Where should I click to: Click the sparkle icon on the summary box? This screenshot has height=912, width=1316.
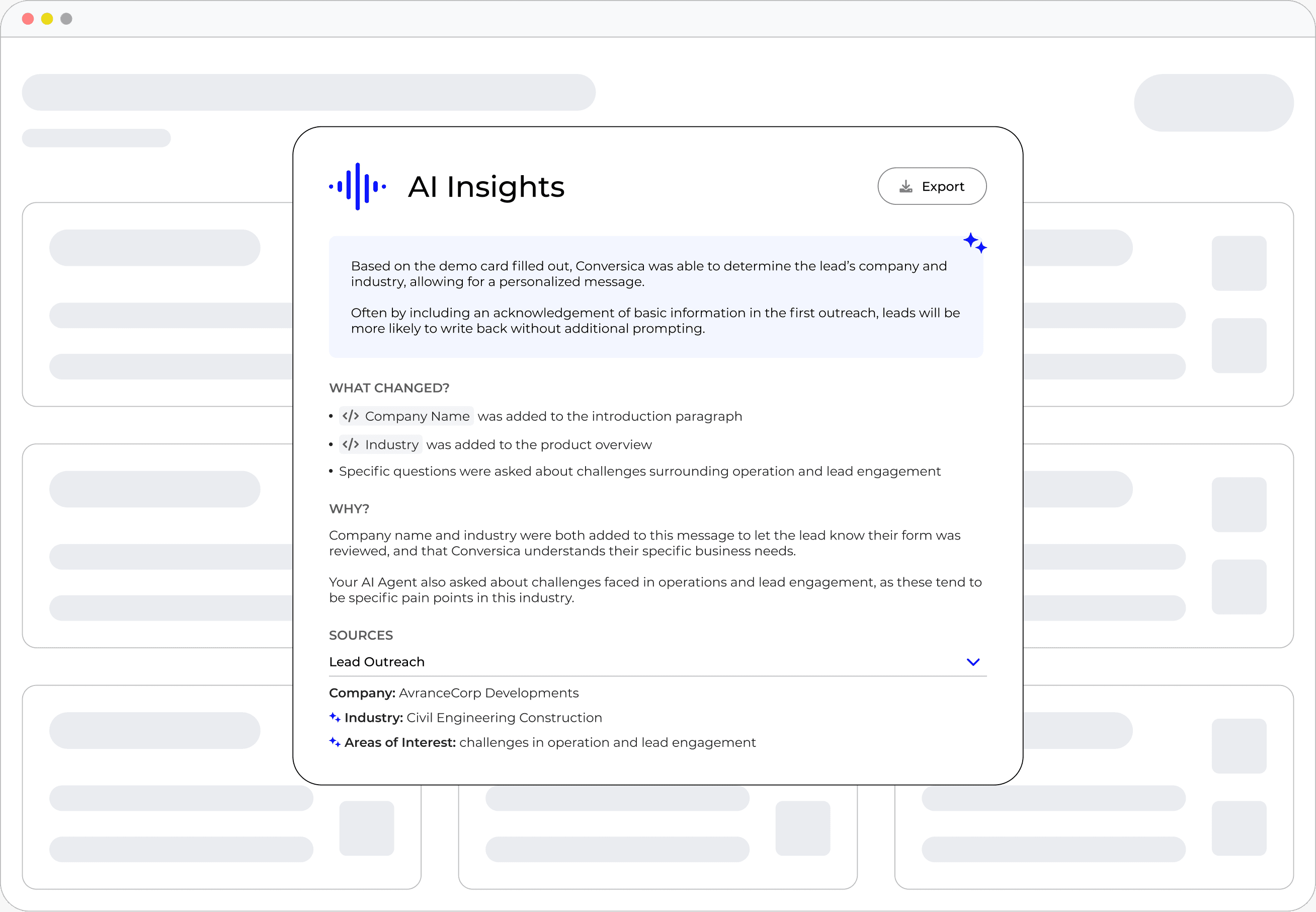pyautogui.click(x=975, y=243)
